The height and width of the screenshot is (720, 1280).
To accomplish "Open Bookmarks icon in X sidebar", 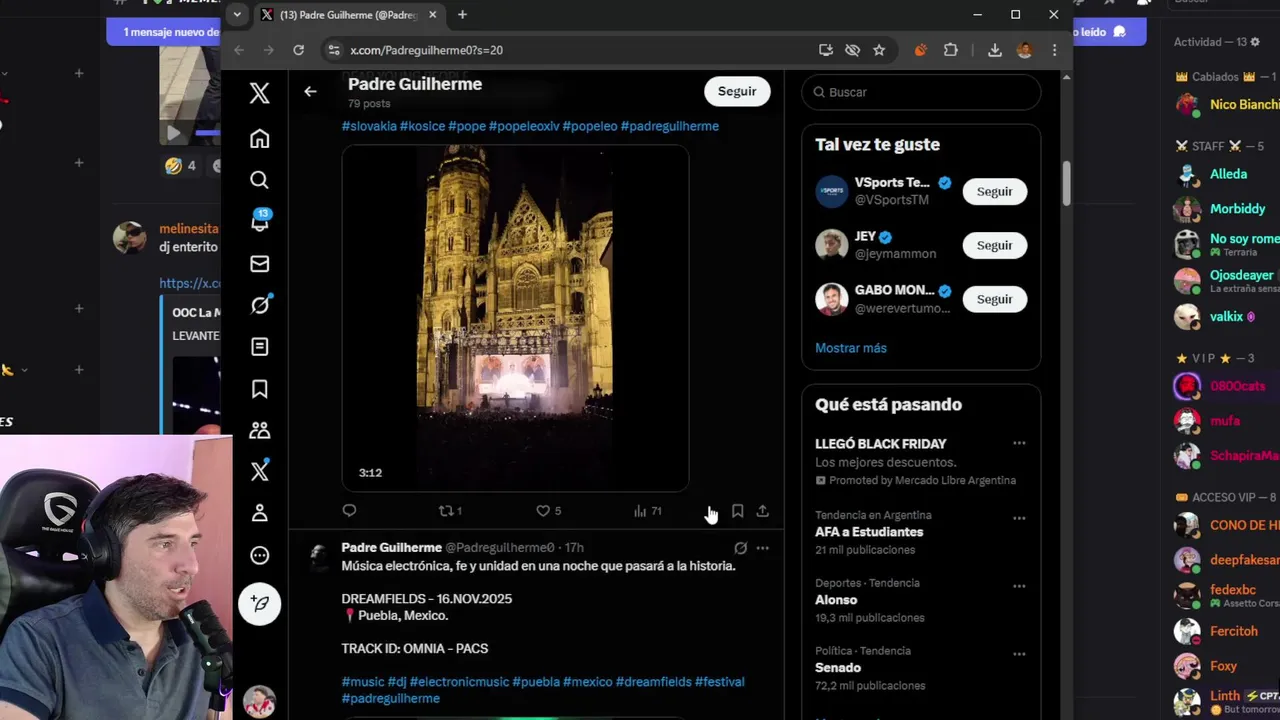I will [x=260, y=389].
